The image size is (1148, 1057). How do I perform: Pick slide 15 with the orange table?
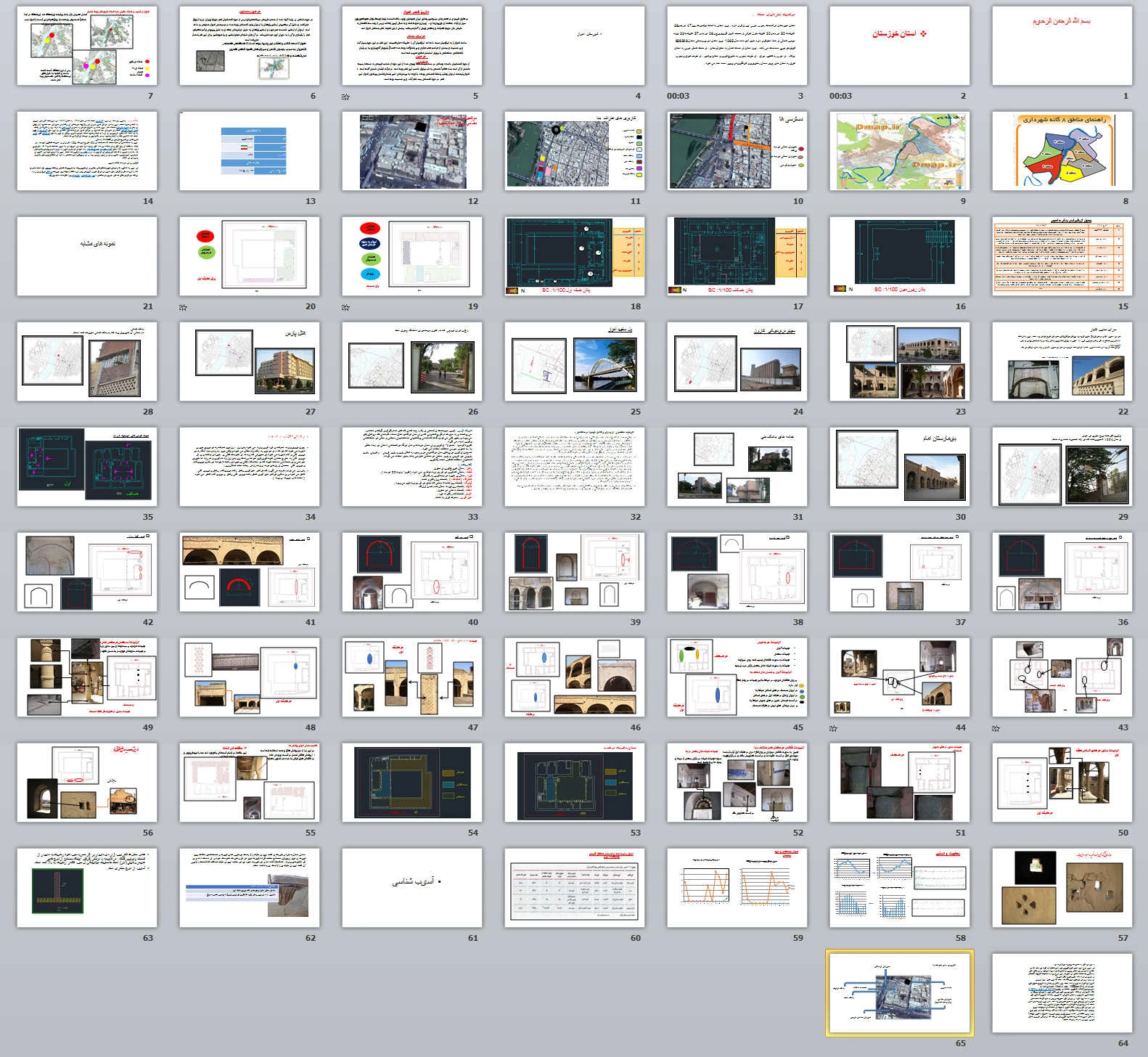click(x=1062, y=256)
